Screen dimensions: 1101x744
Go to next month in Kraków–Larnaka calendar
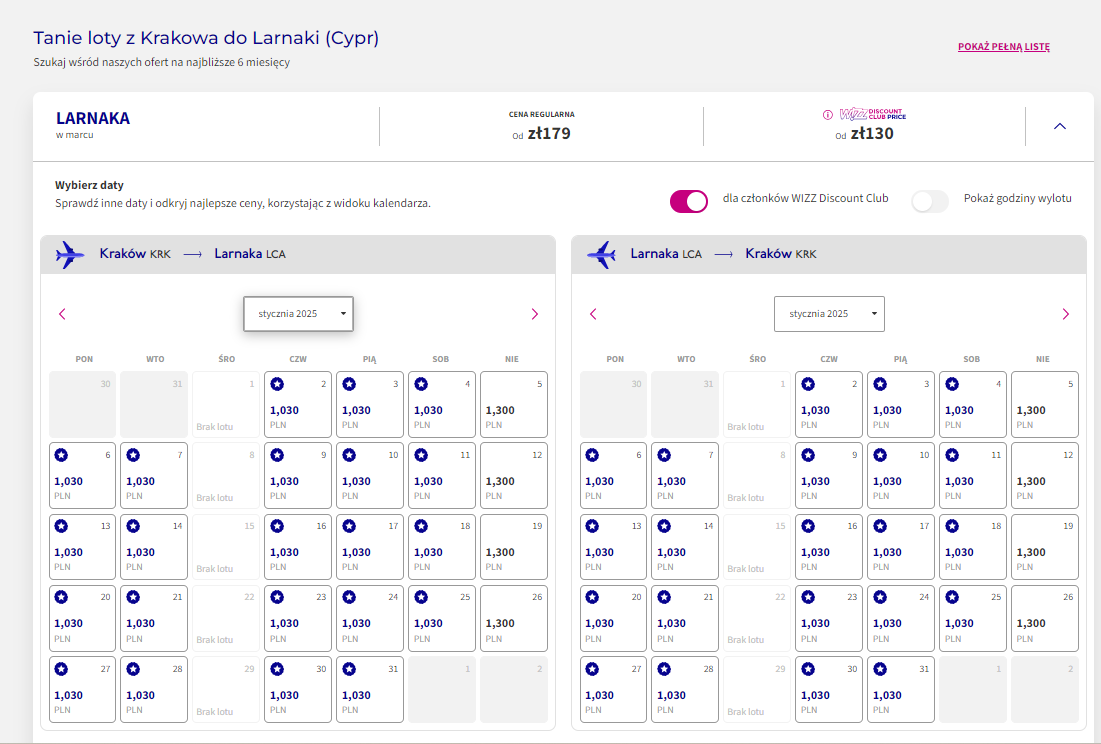click(534, 314)
